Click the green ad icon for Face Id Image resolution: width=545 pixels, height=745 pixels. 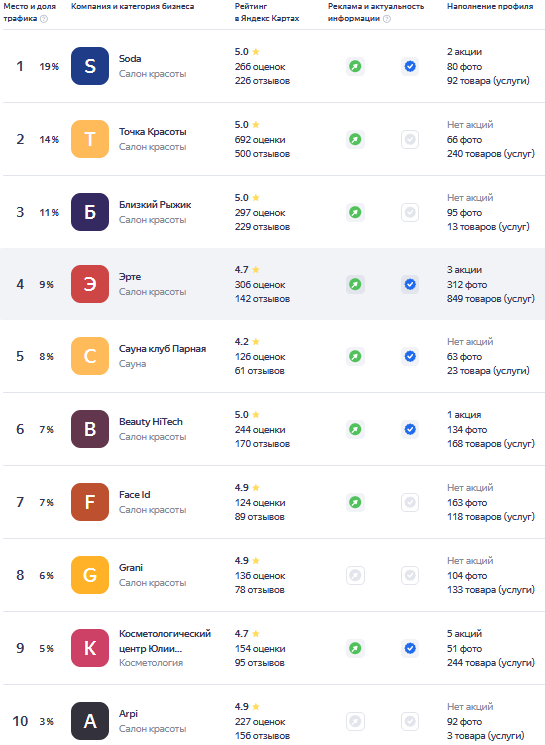point(355,502)
